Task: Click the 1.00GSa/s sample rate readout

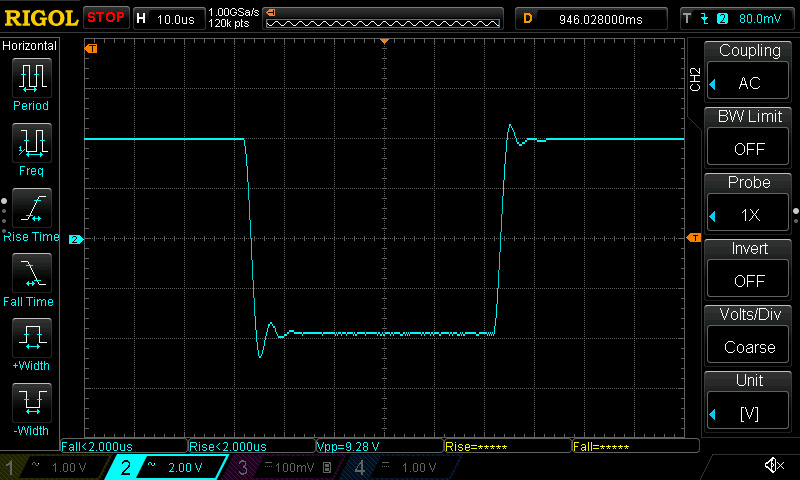Action: [x=233, y=12]
